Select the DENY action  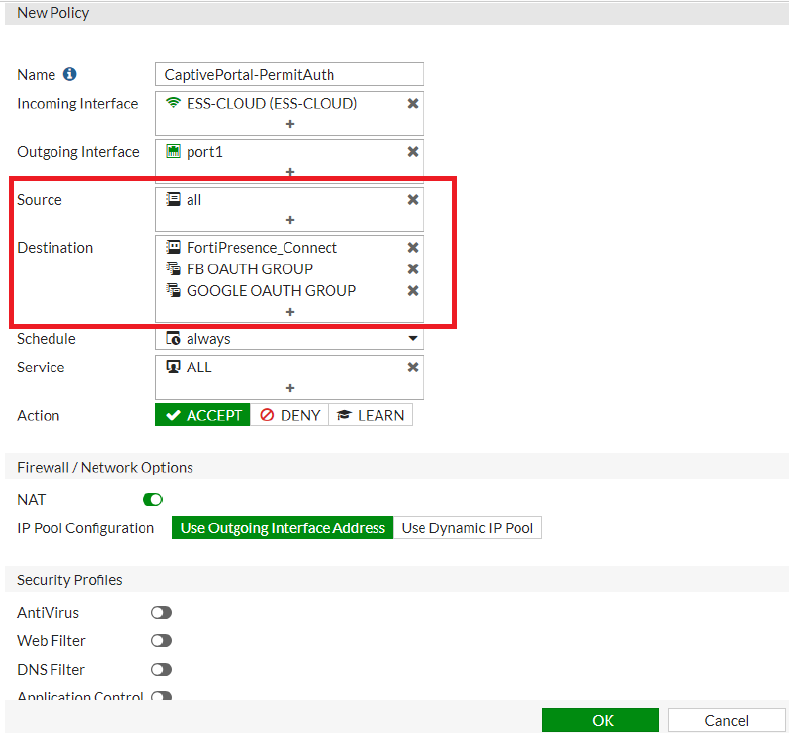pyautogui.click(x=290, y=415)
